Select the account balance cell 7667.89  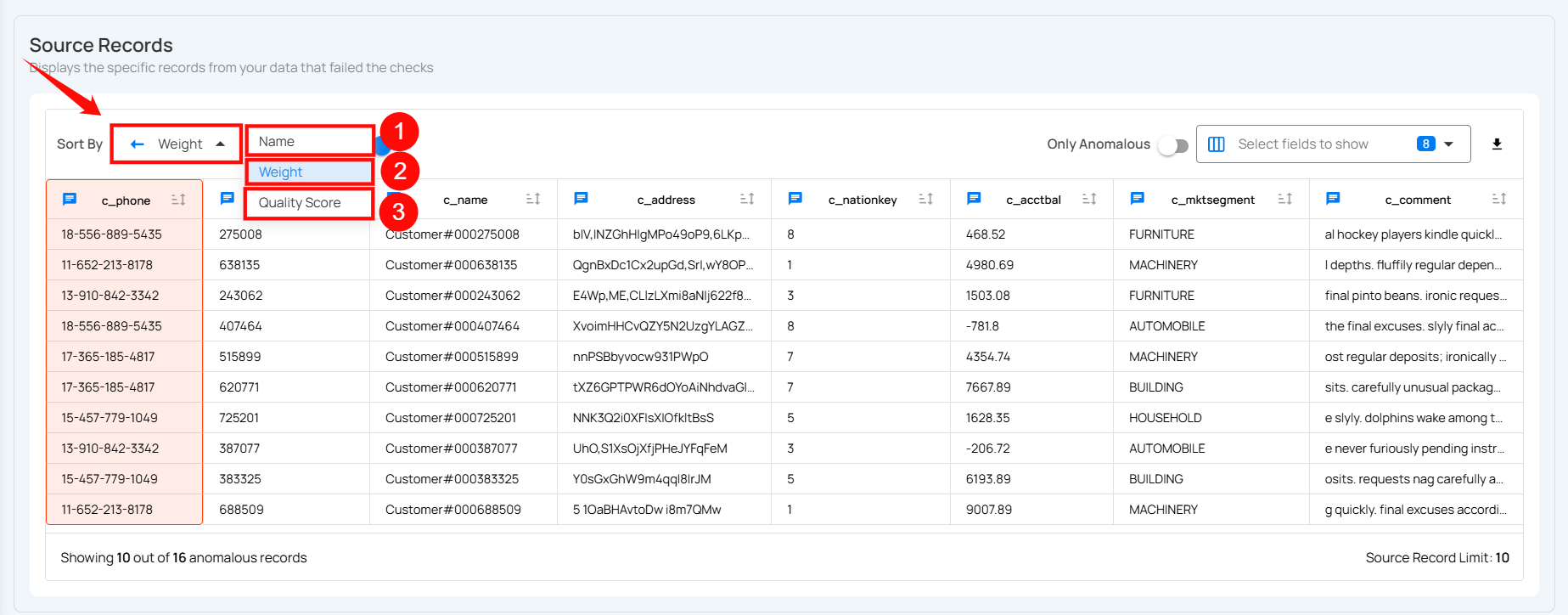point(1031,387)
